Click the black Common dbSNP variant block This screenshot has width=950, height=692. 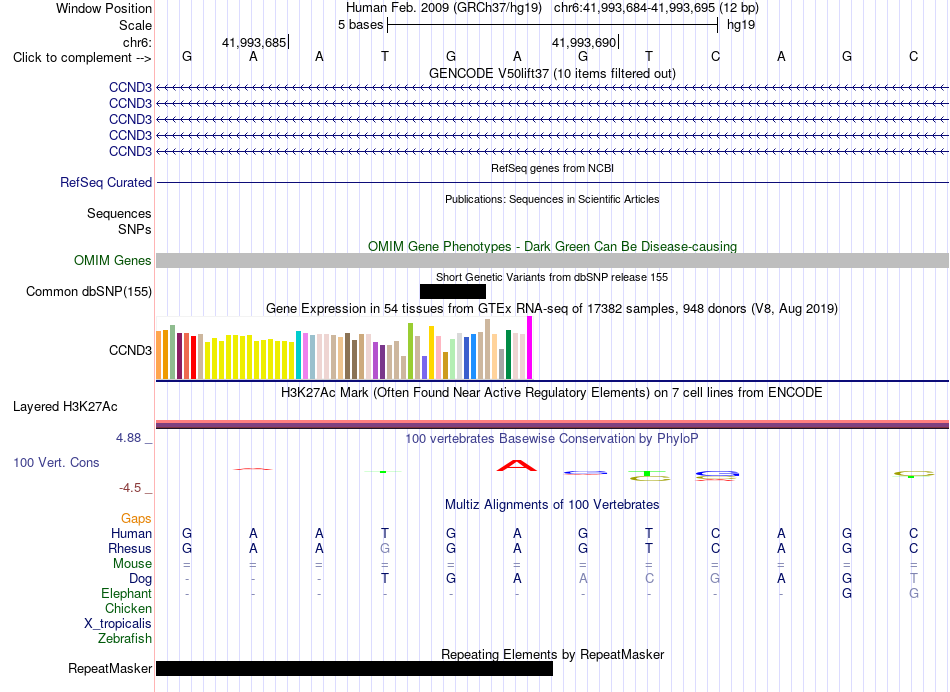click(x=453, y=291)
